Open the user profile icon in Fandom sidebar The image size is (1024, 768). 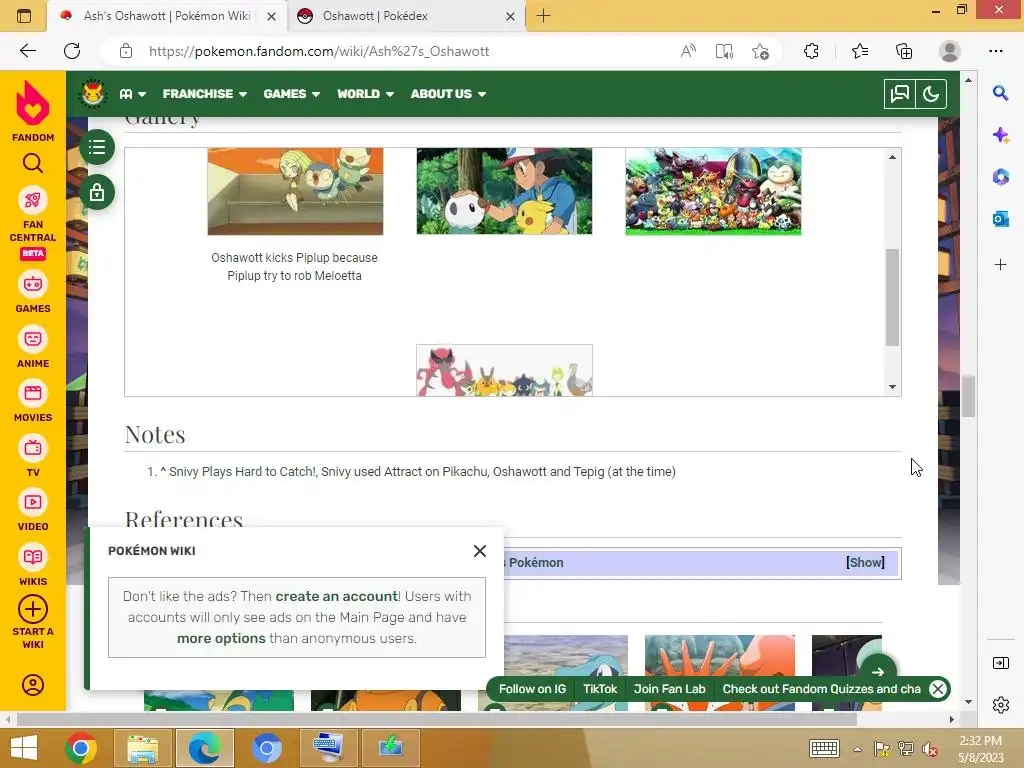point(33,685)
